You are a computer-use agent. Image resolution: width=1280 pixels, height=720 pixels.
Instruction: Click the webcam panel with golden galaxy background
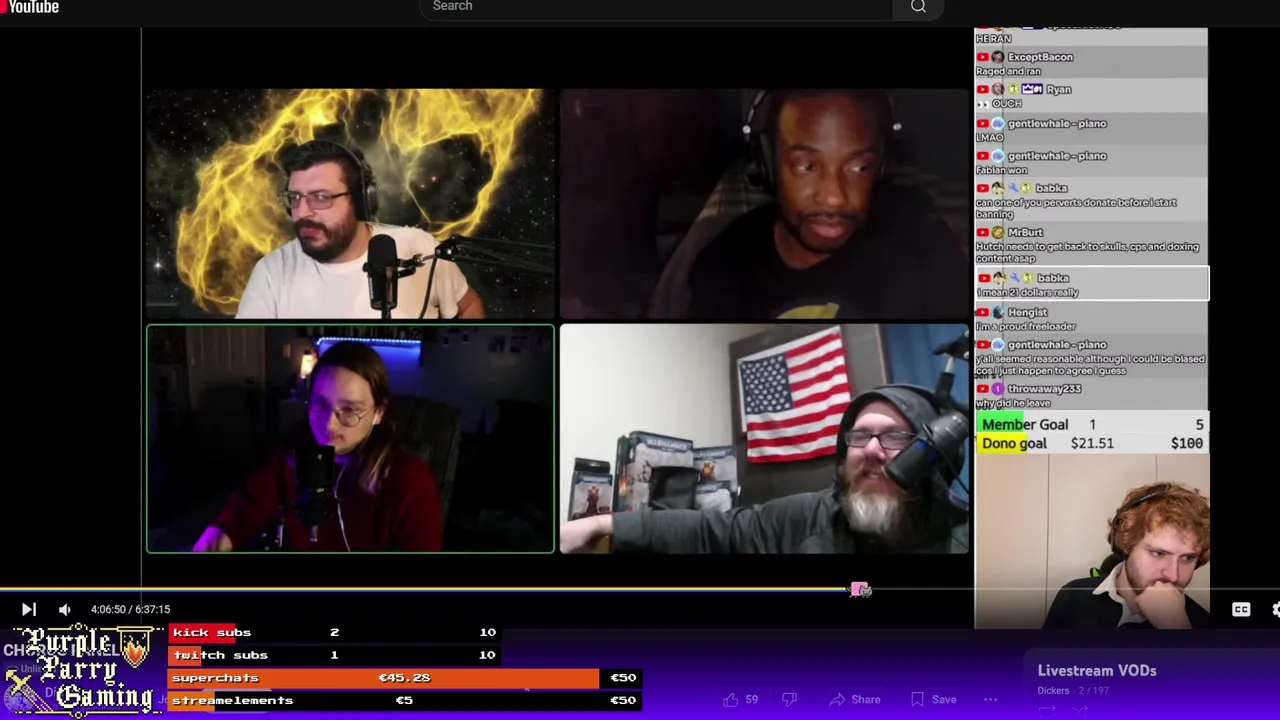[x=350, y=203]
